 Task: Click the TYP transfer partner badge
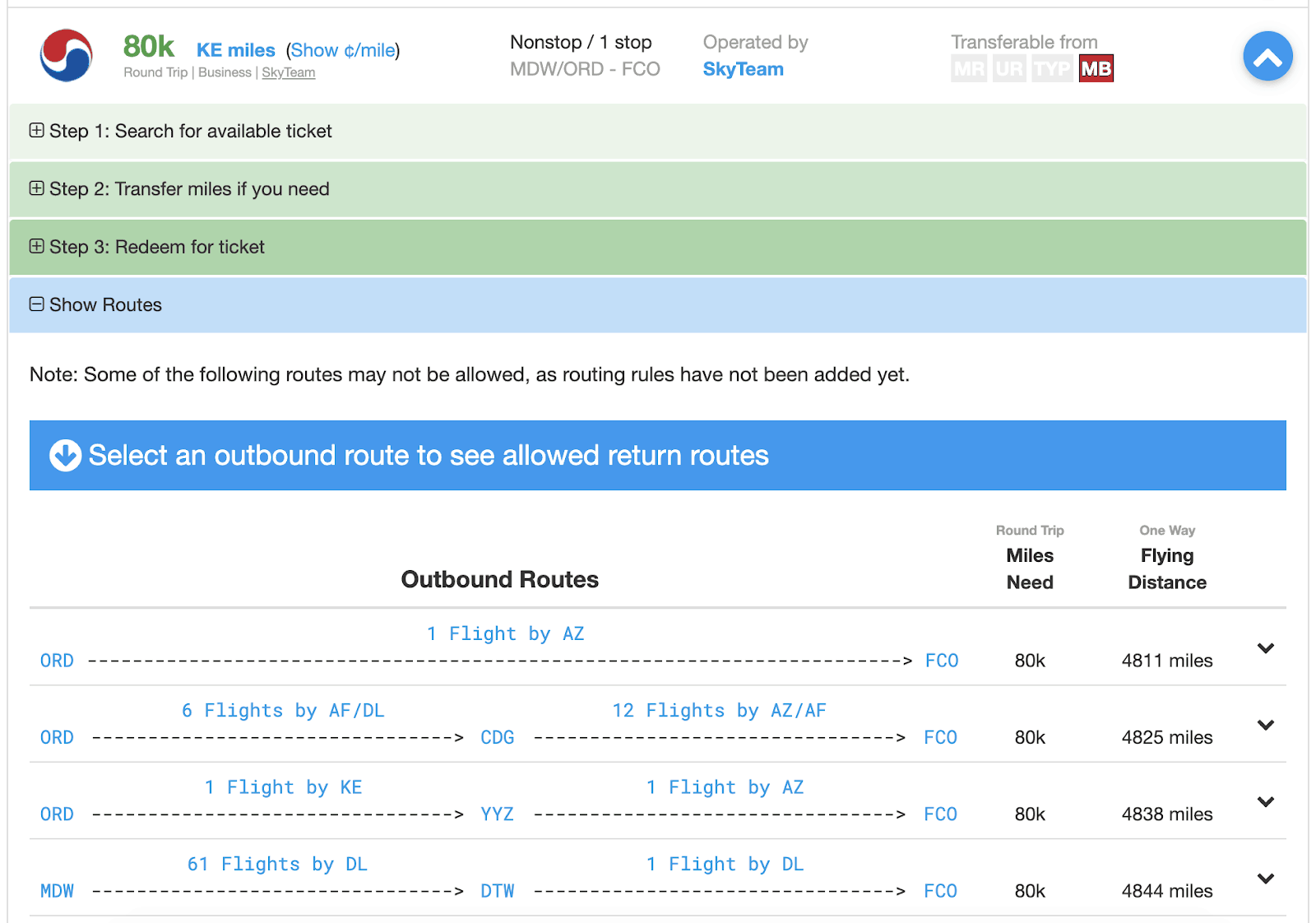(1052, 68)
